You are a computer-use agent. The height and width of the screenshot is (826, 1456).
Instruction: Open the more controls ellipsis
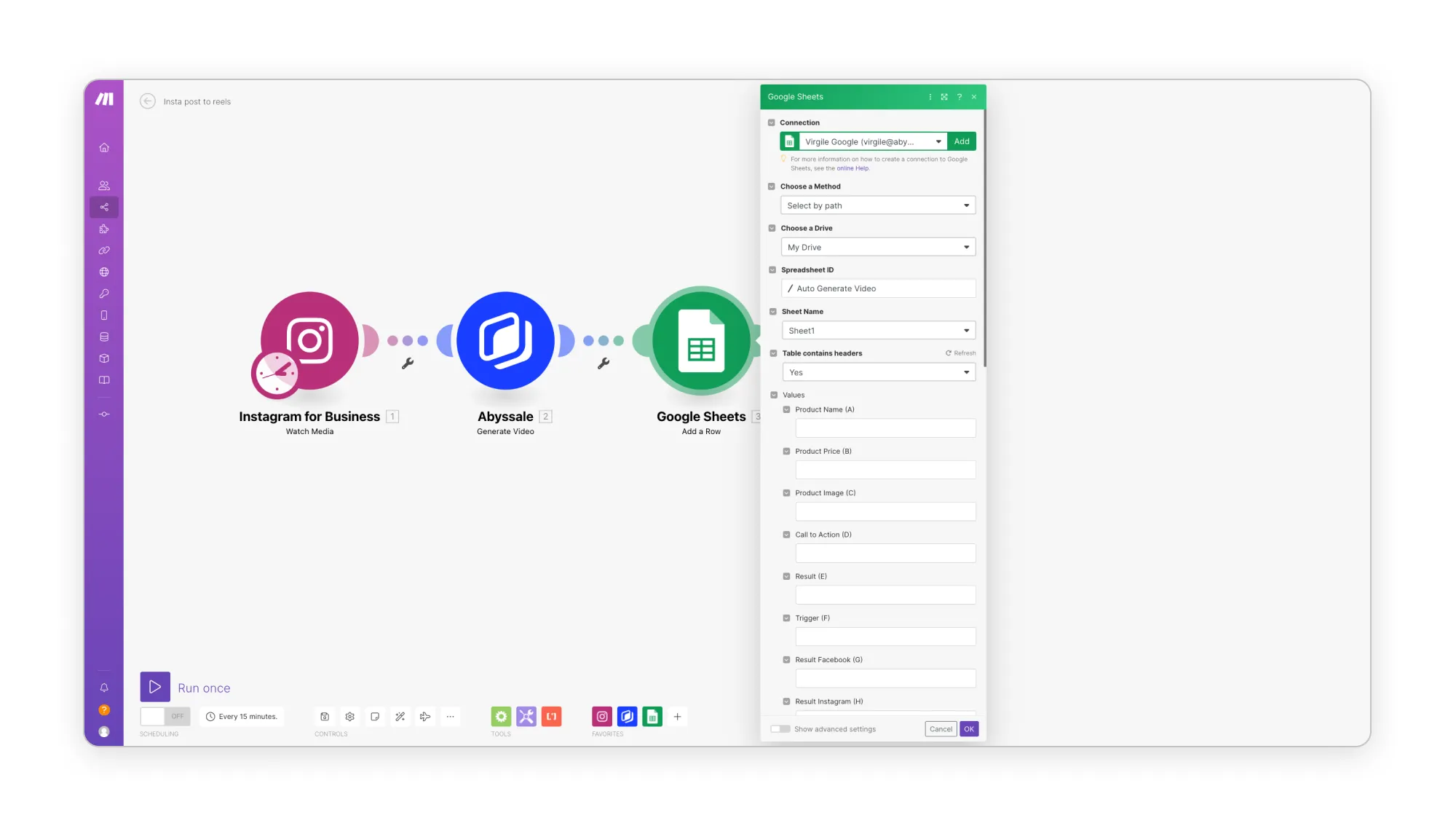tap(451, 717)
